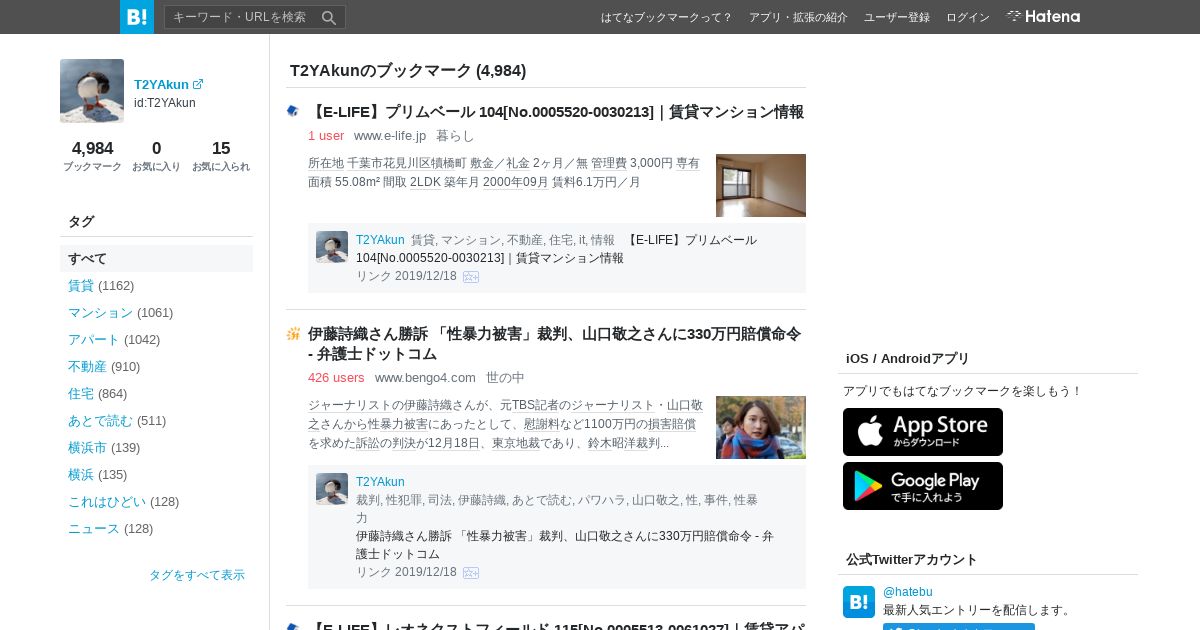
Task: Open the 伊藤詩織 article thumbnail
Action: [761, 427]
